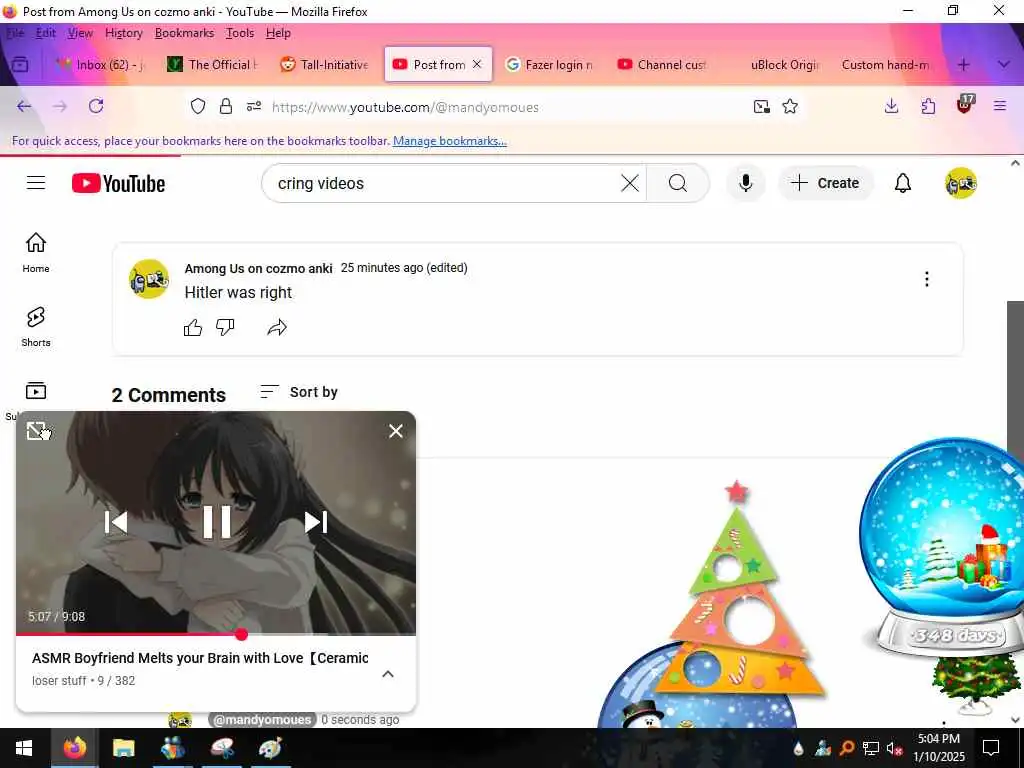
Task: Open the Bookmarks menu
Action: point(184,33)
